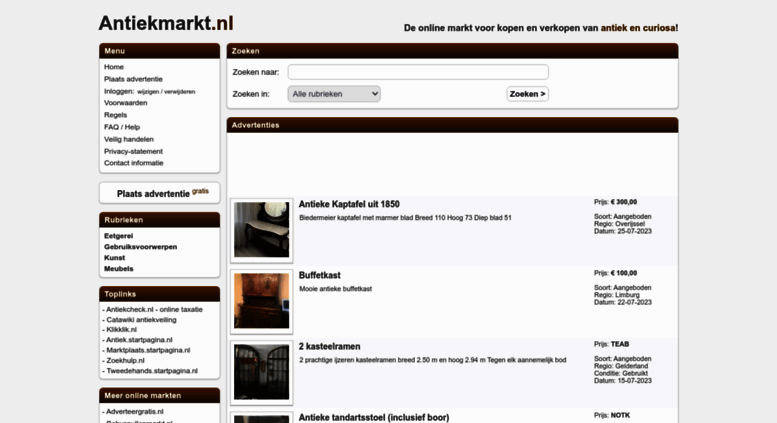Click Regio: Limburg text
The height and width of the screenshot is (423, 777).
(617, 295)
